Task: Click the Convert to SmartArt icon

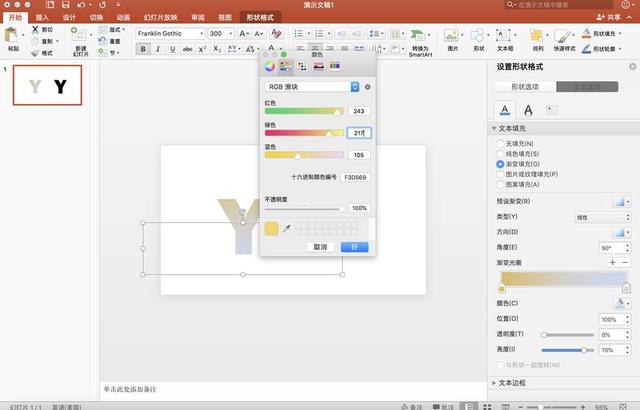Action: click(418, 36)
